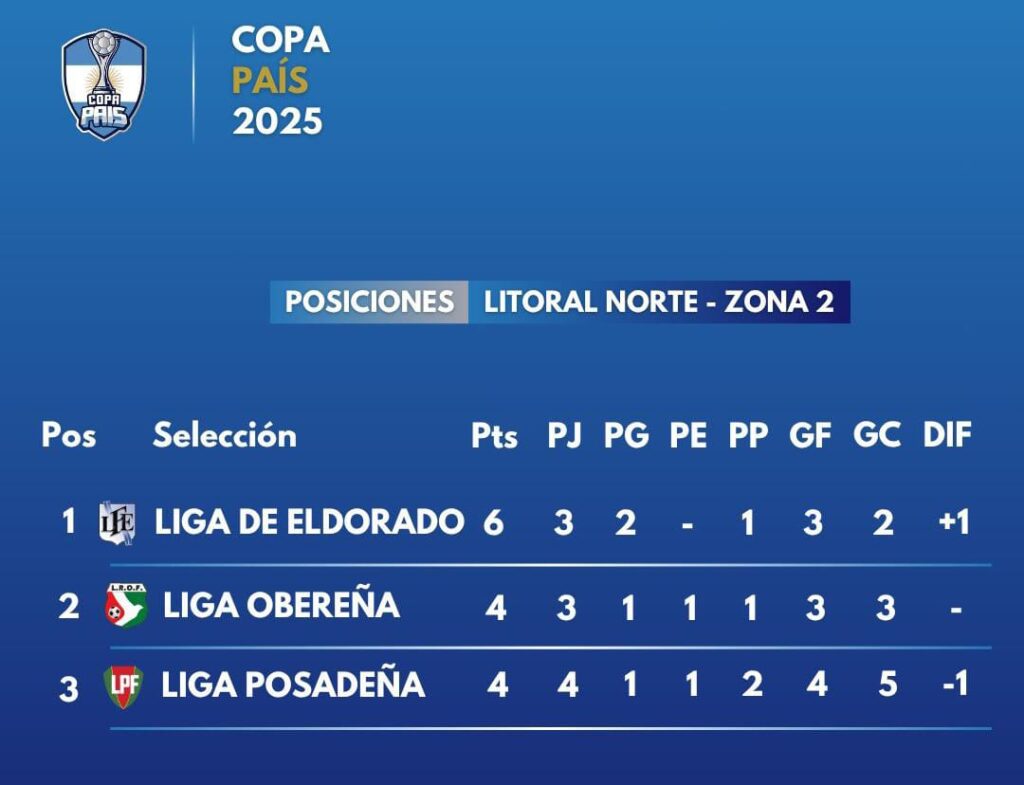Select the LITORAL NORTE - ZONA 2 label
Screen dimensions: 1024x785
tap(659, 302)
